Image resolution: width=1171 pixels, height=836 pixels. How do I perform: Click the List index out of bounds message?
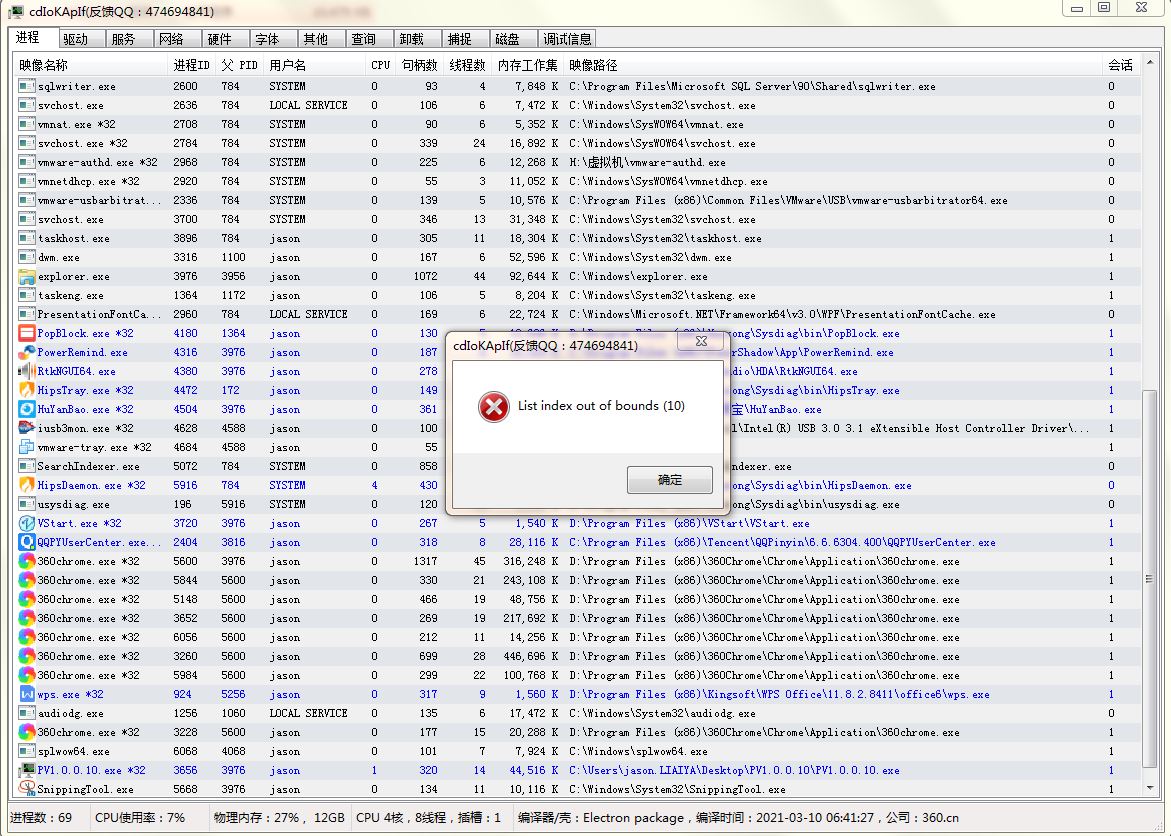point(601,406)
